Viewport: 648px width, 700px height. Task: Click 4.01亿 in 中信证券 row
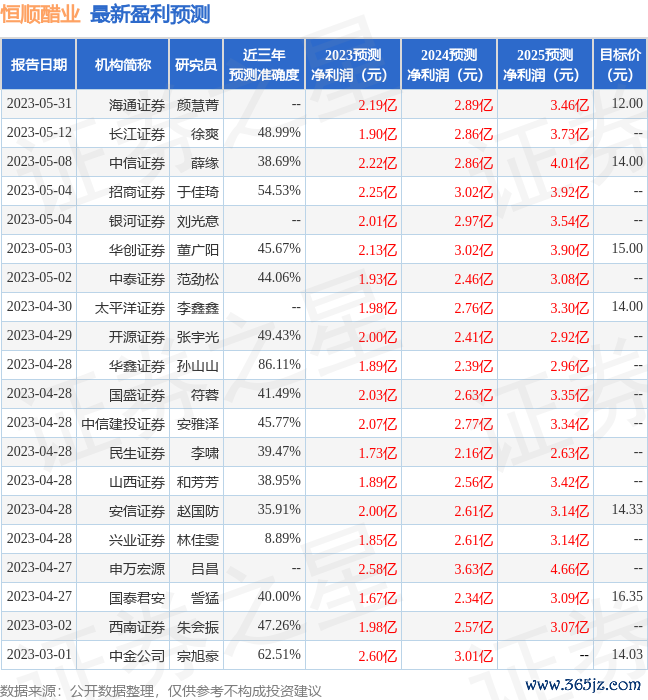[x=569, y=163]
